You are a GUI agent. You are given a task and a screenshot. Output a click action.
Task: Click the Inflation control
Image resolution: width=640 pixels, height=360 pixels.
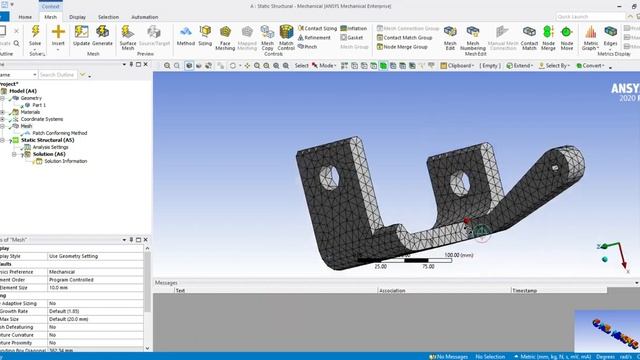coord(353,28)
